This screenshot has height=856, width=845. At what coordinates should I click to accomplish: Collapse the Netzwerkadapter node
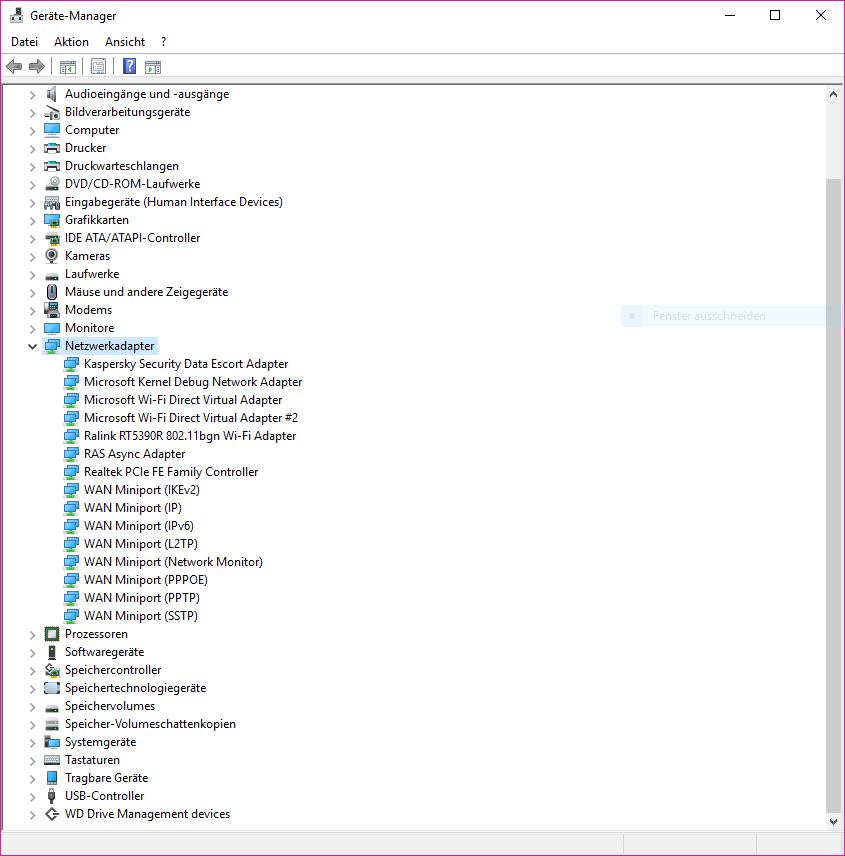click(32, 346)
